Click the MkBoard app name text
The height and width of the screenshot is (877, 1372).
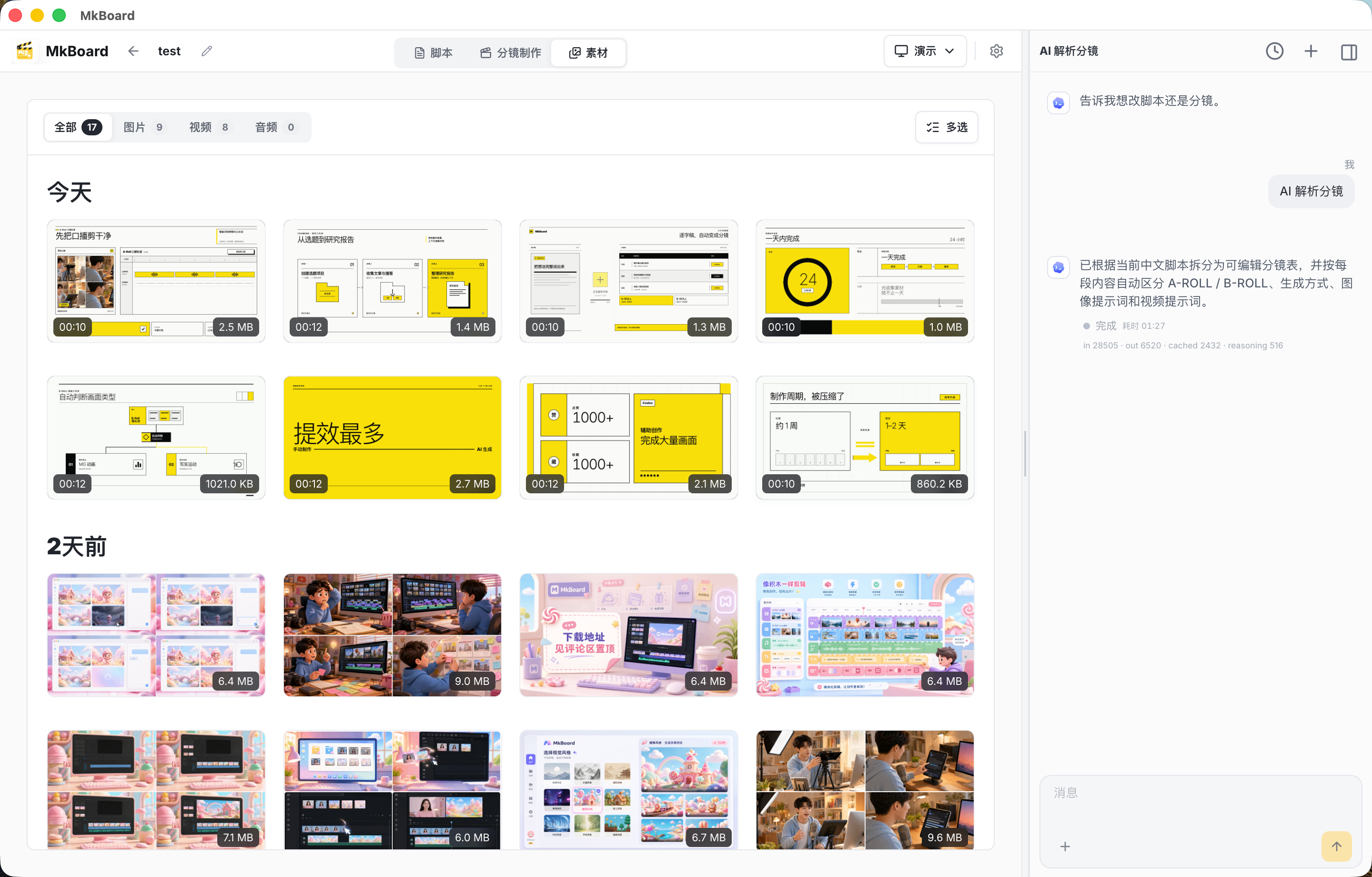pyautogui.click(x=77, y=51)
